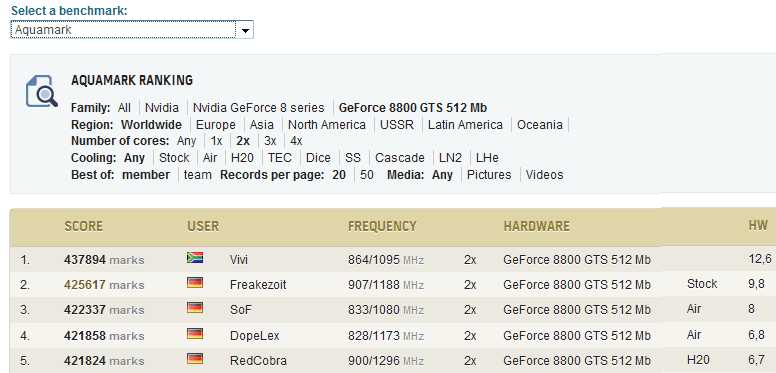Click the German flag next to DopeLex
This screenshot has width=776, height=373.
tap(195, 333)
